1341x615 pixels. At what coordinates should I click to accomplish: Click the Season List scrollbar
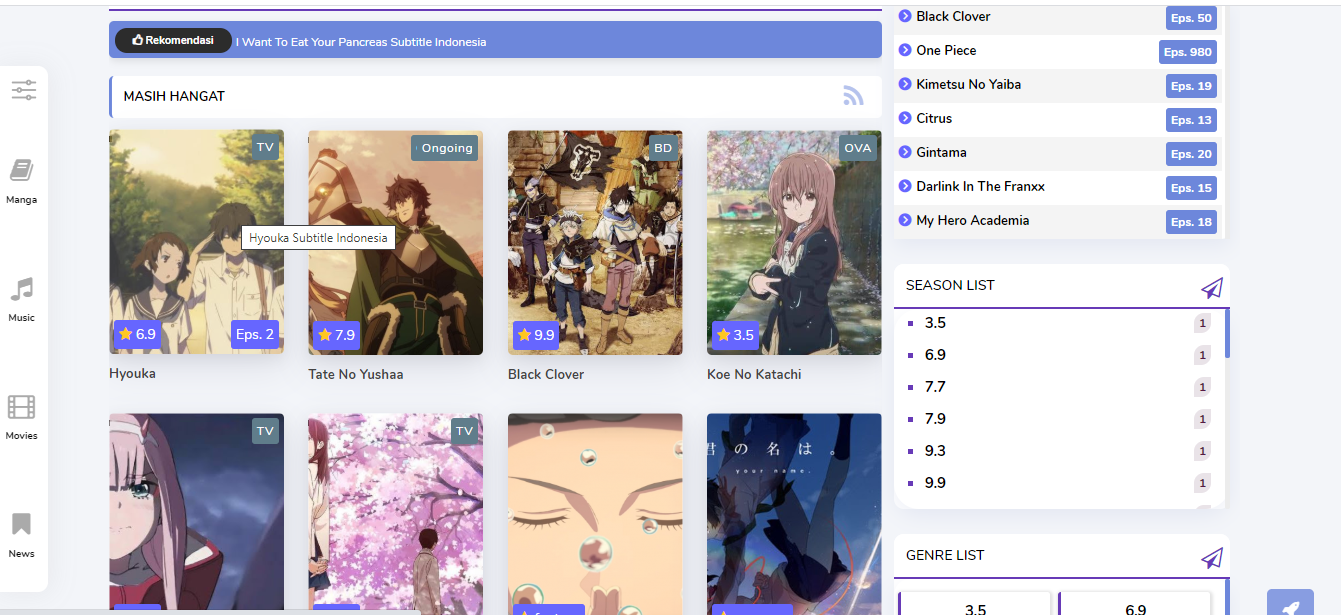pos(1227,334)
